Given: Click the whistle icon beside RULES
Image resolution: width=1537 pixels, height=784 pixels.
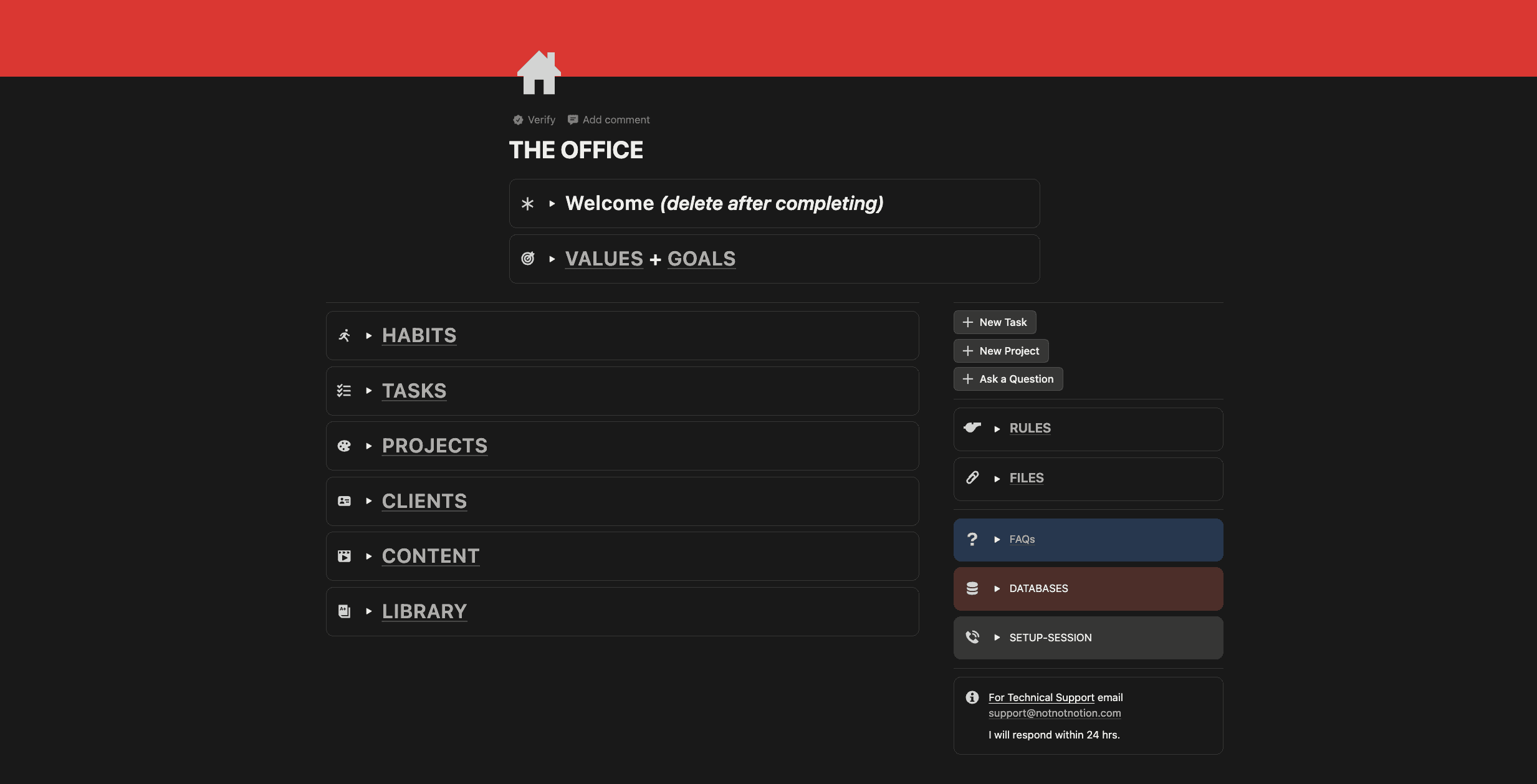Looking at the screenshot, I should point(972,428).
